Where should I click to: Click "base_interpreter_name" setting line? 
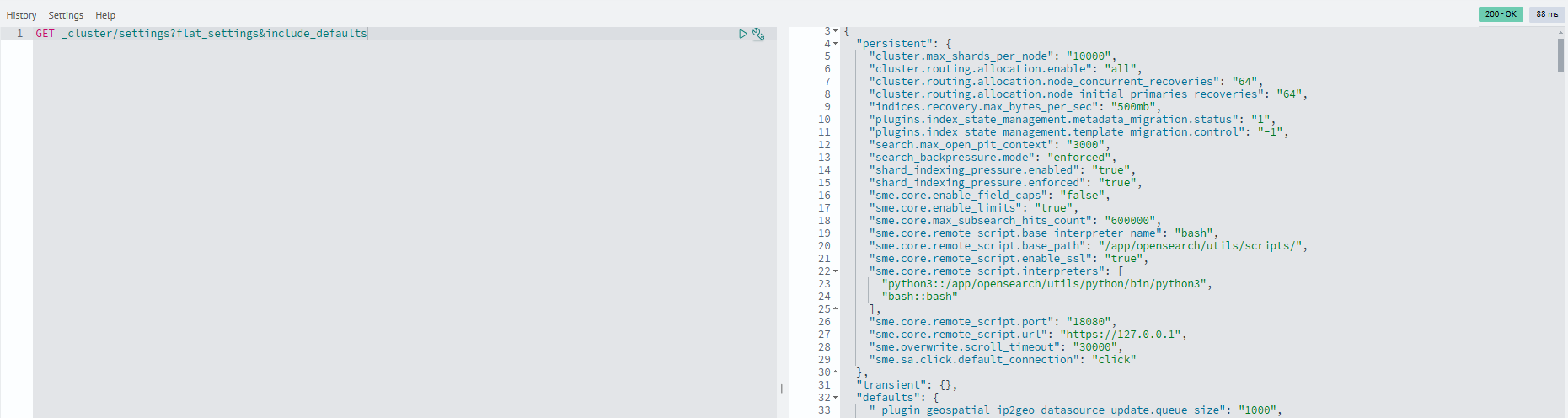pyautogui.click(x=1044, y=233)
